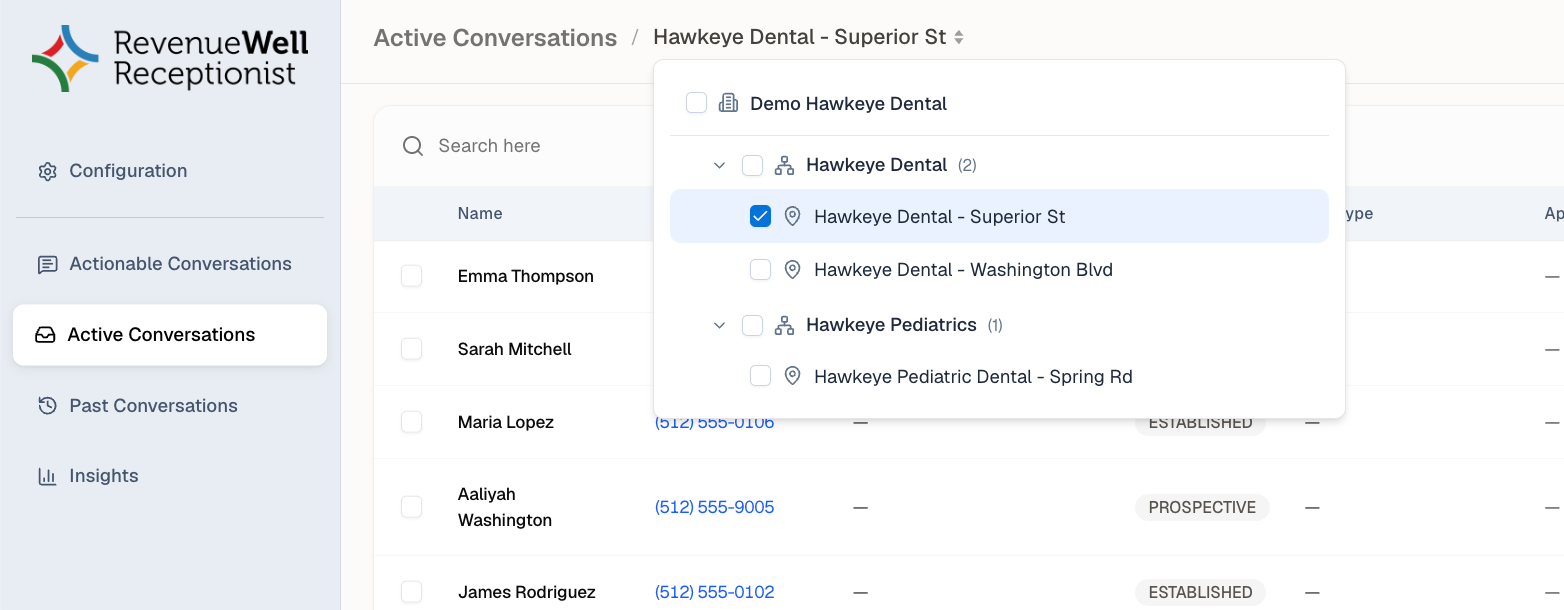Check the Hawkeye Pediatrics group checkbox
Screen dimensions: 1564x610
tap(752, 325)
